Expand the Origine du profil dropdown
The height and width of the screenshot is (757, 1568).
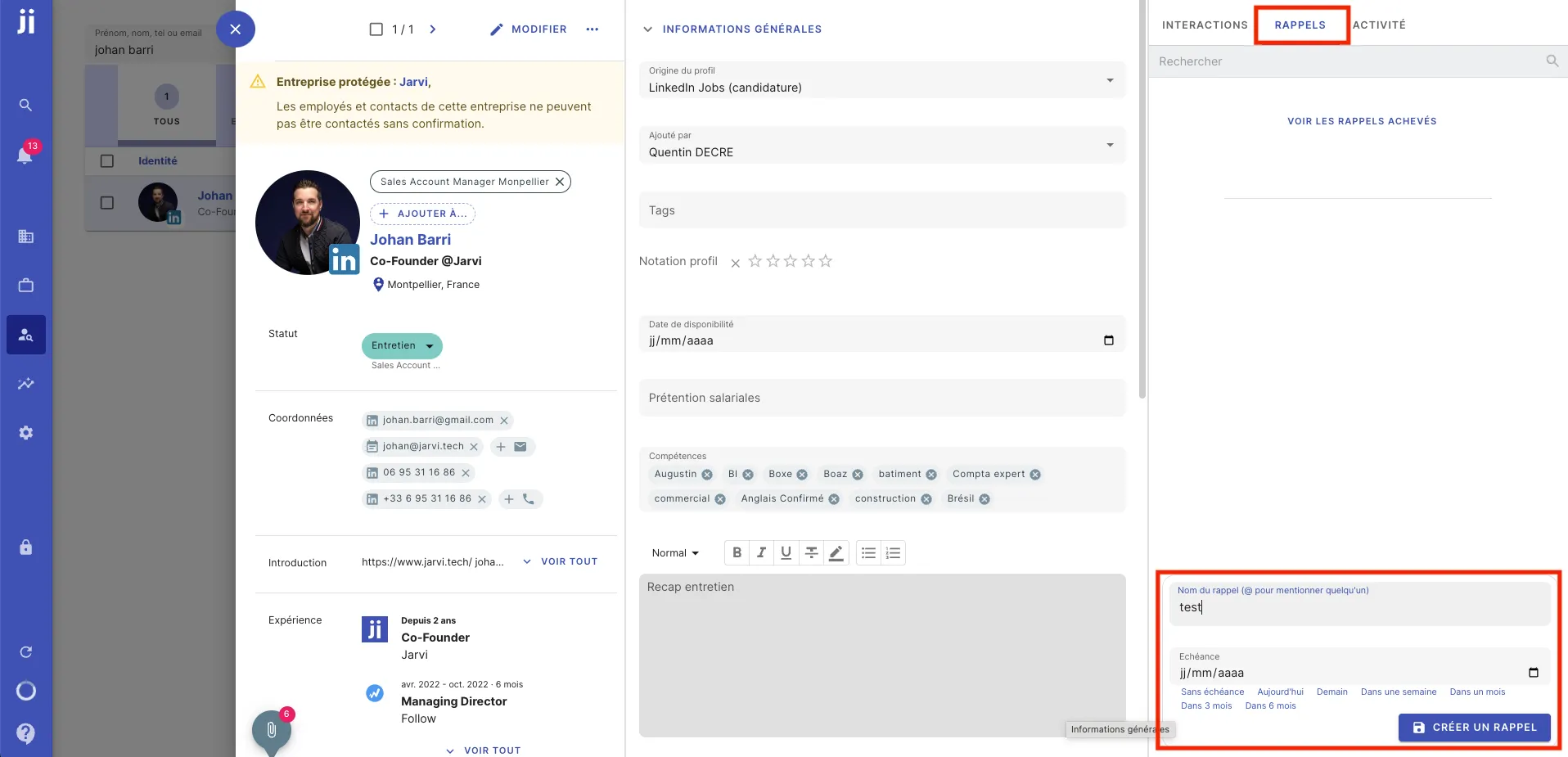[1110, 80]
